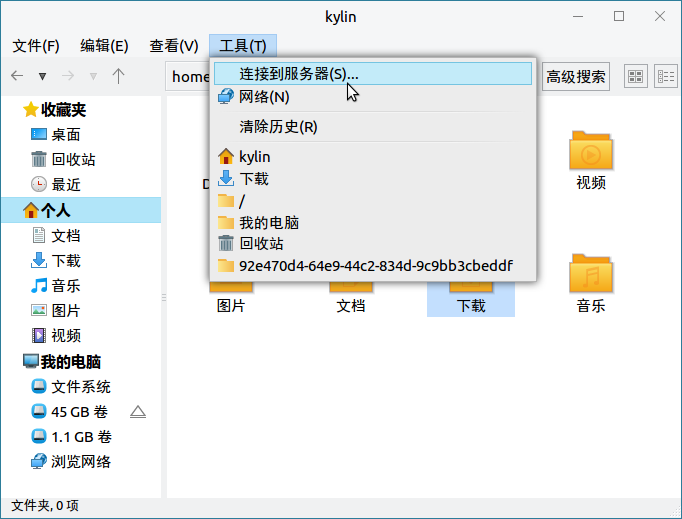Select the 文档 folder label
The image size is (682, 519).
tap(351, 306)
